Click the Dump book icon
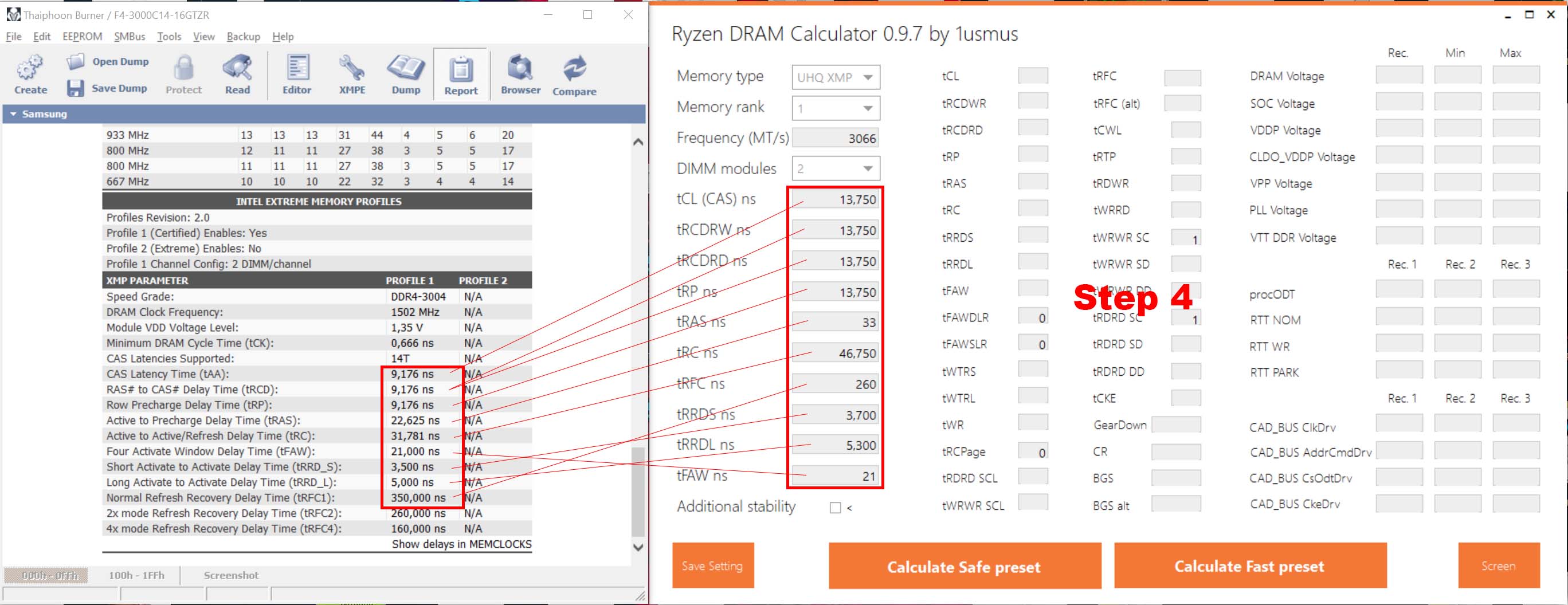1568x605 pixels. [x=405, y=74]
